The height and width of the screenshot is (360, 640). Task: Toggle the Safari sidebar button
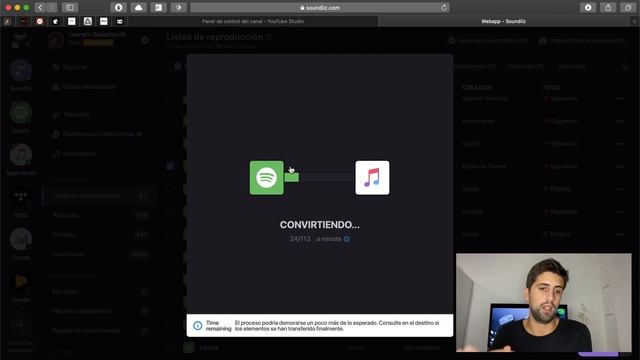(70, 7)
